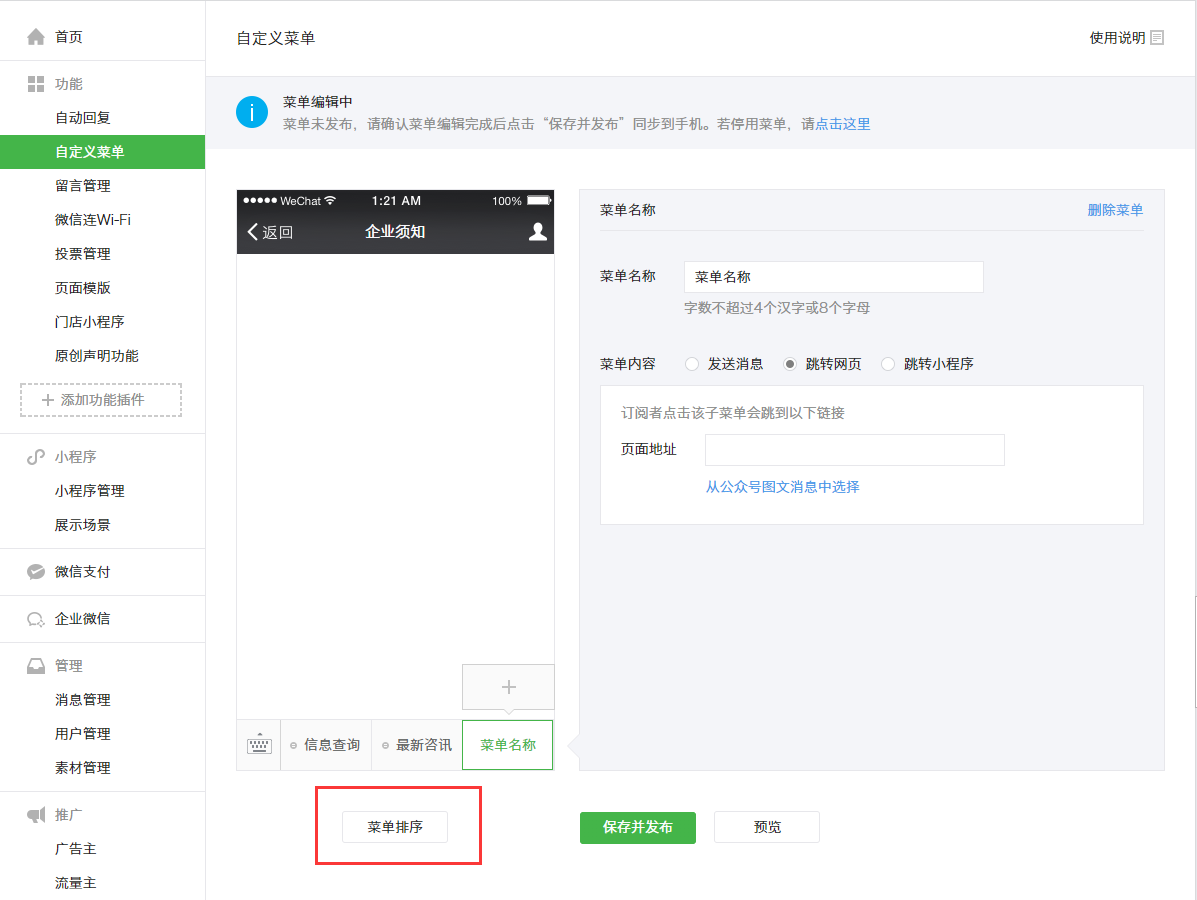This screenshot has height=900, width=1197.
Task: Click the 功能 section header
Action: (69, 84)
